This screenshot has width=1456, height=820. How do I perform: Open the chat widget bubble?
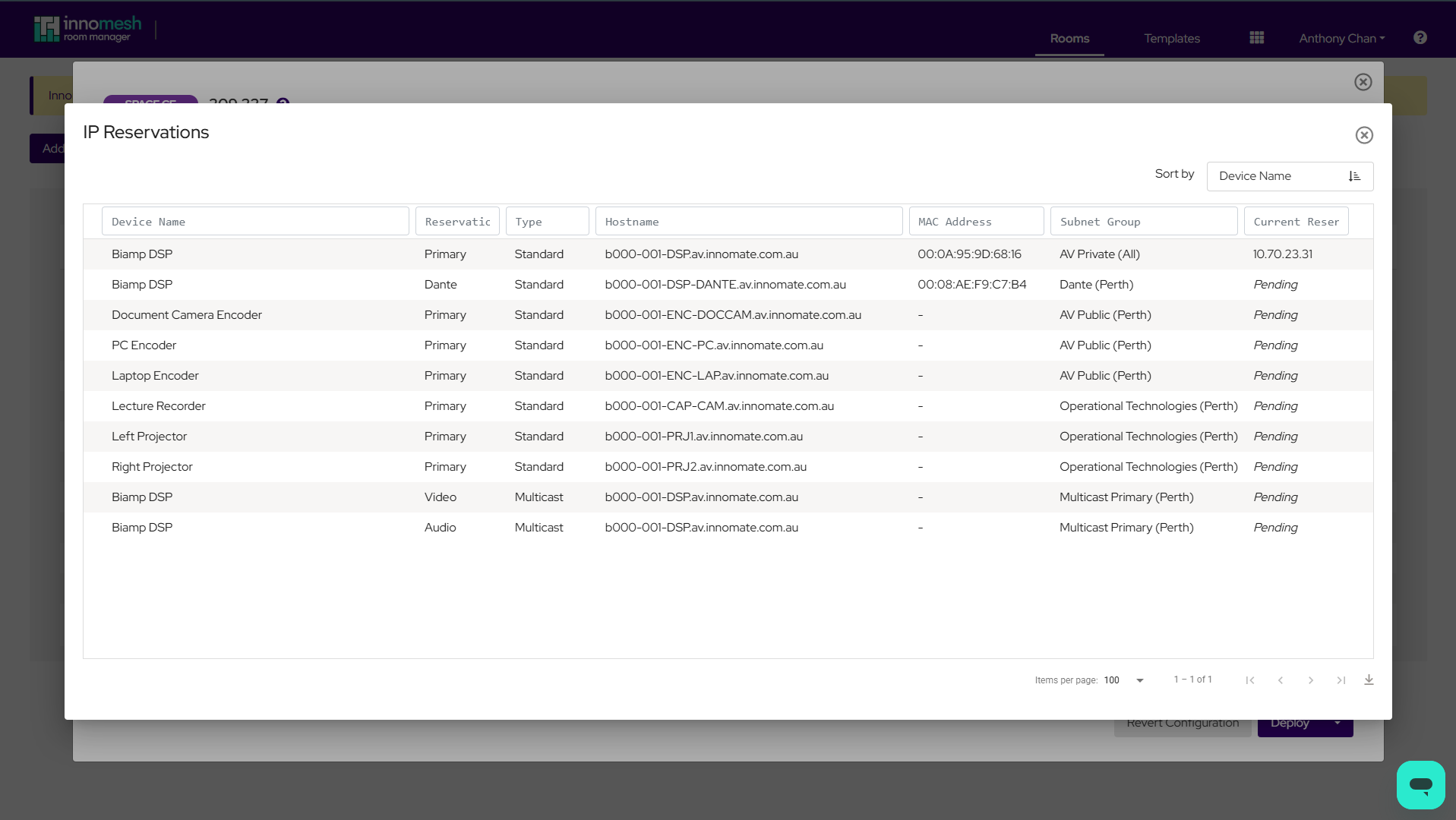click(1420, 784)
